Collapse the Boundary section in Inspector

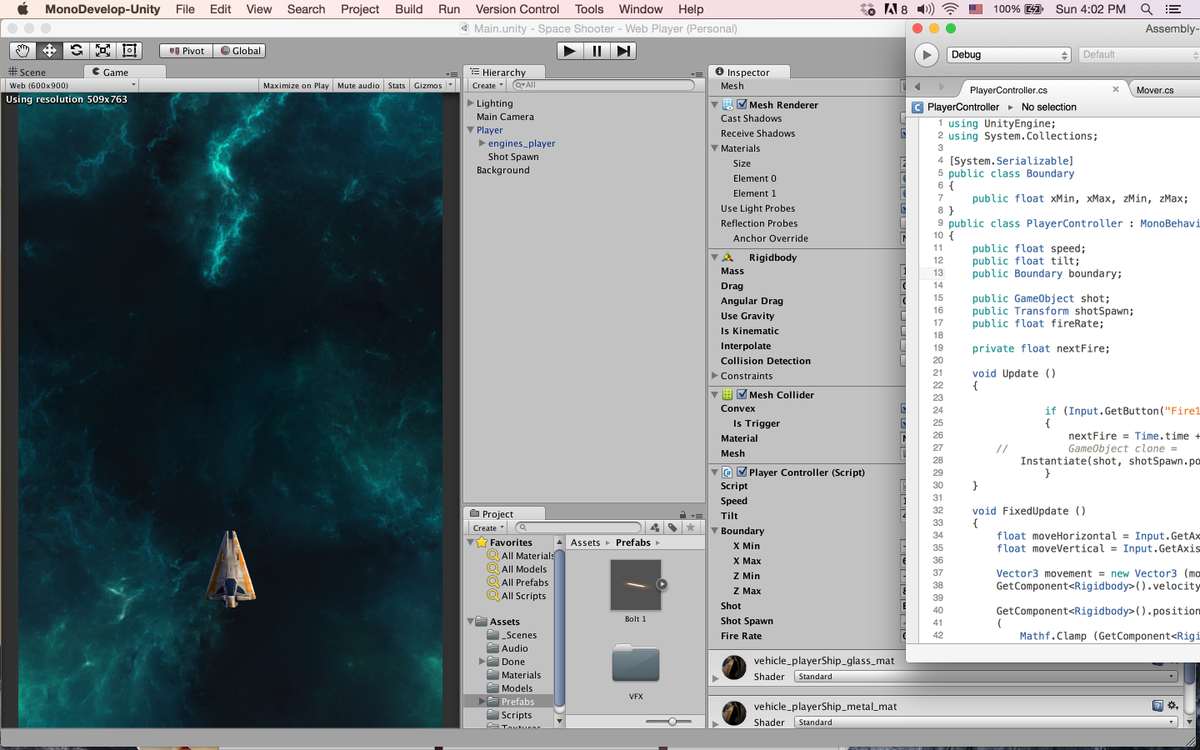point(714,531)
